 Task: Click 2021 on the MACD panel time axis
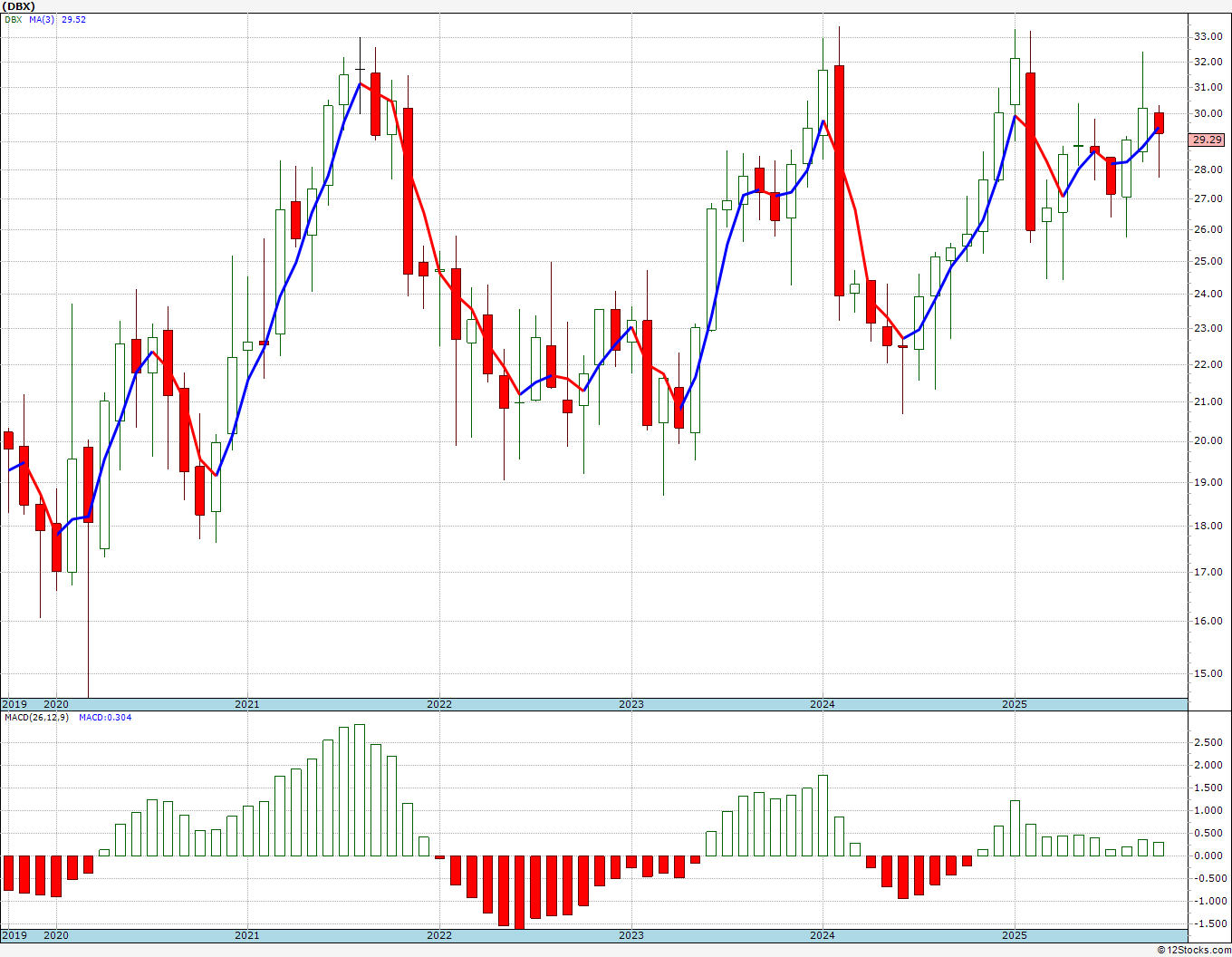247,936
